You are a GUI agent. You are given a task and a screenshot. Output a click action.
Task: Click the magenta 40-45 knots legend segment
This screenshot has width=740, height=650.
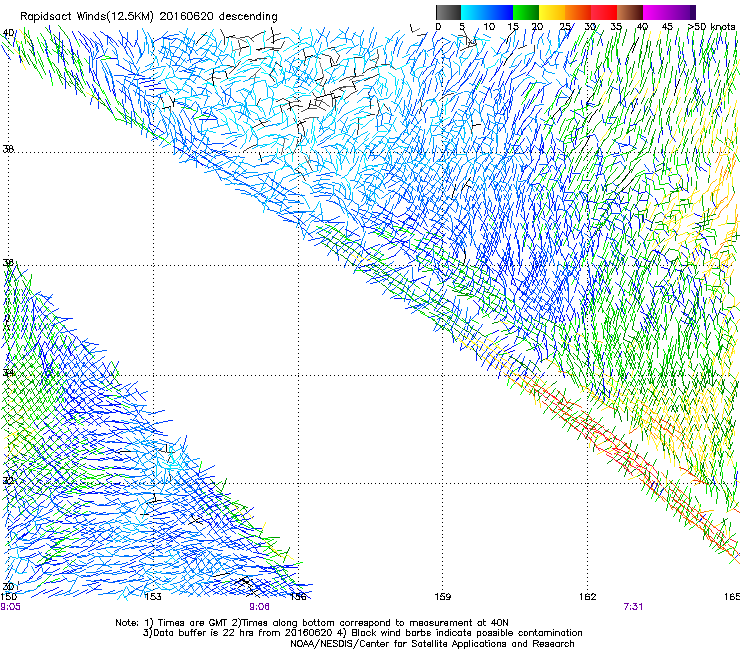[x=656, y=12]
